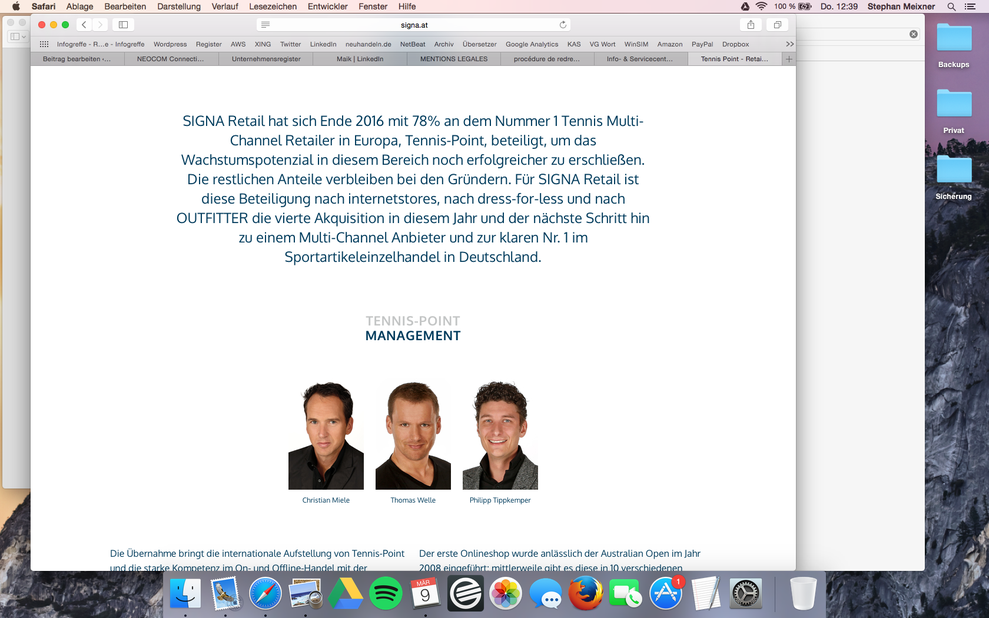
Task: Open the Share menu in Safari toolbar
Action: (x=751, y=25)
